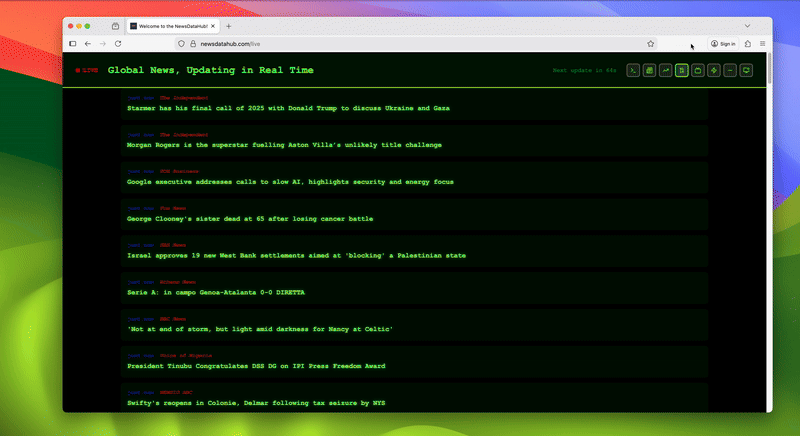This screenshot has width=800, height=436.
Task: Close the NewsDataHub tab
Action: pos(213,26)
